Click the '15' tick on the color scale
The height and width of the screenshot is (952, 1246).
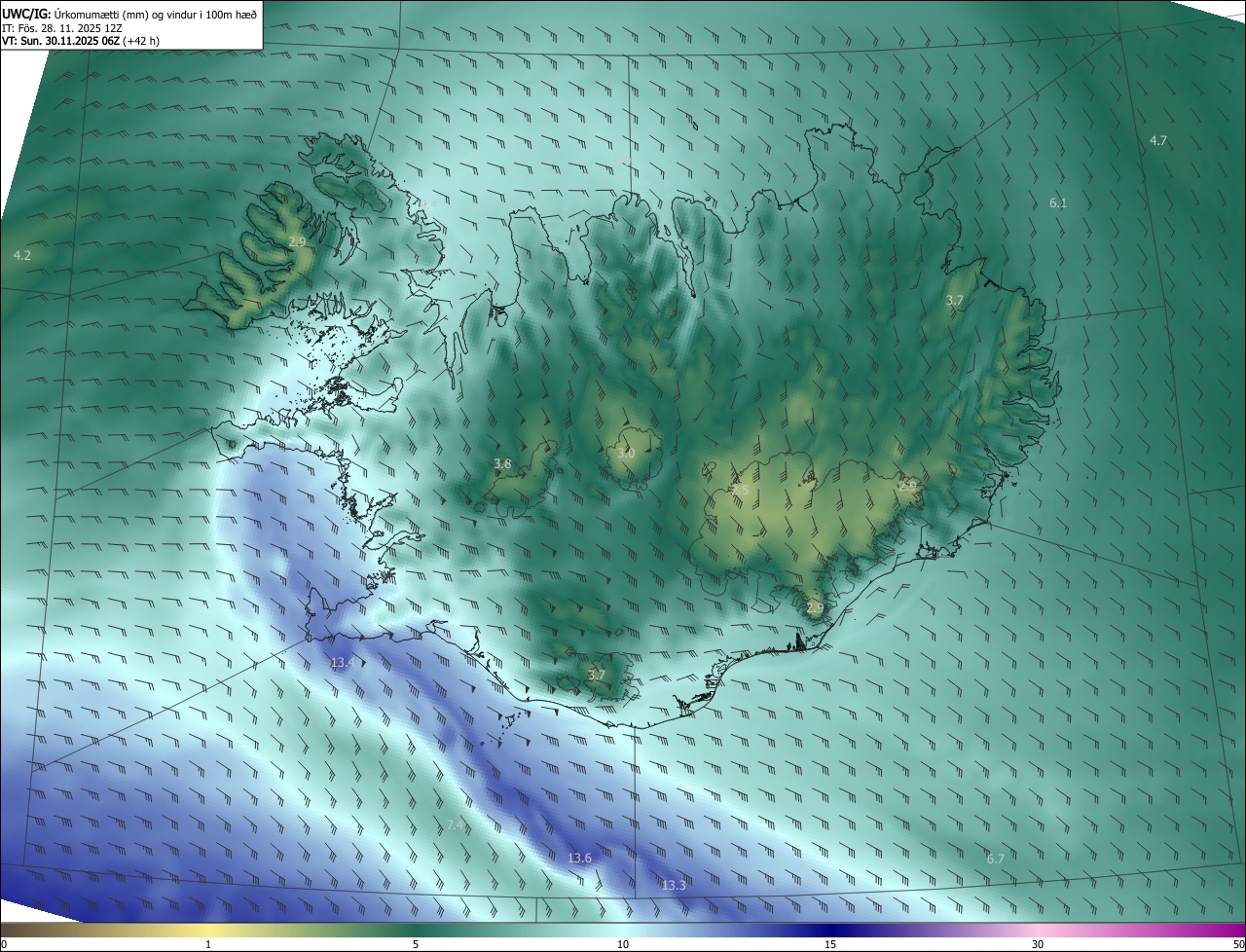(830, 944)
